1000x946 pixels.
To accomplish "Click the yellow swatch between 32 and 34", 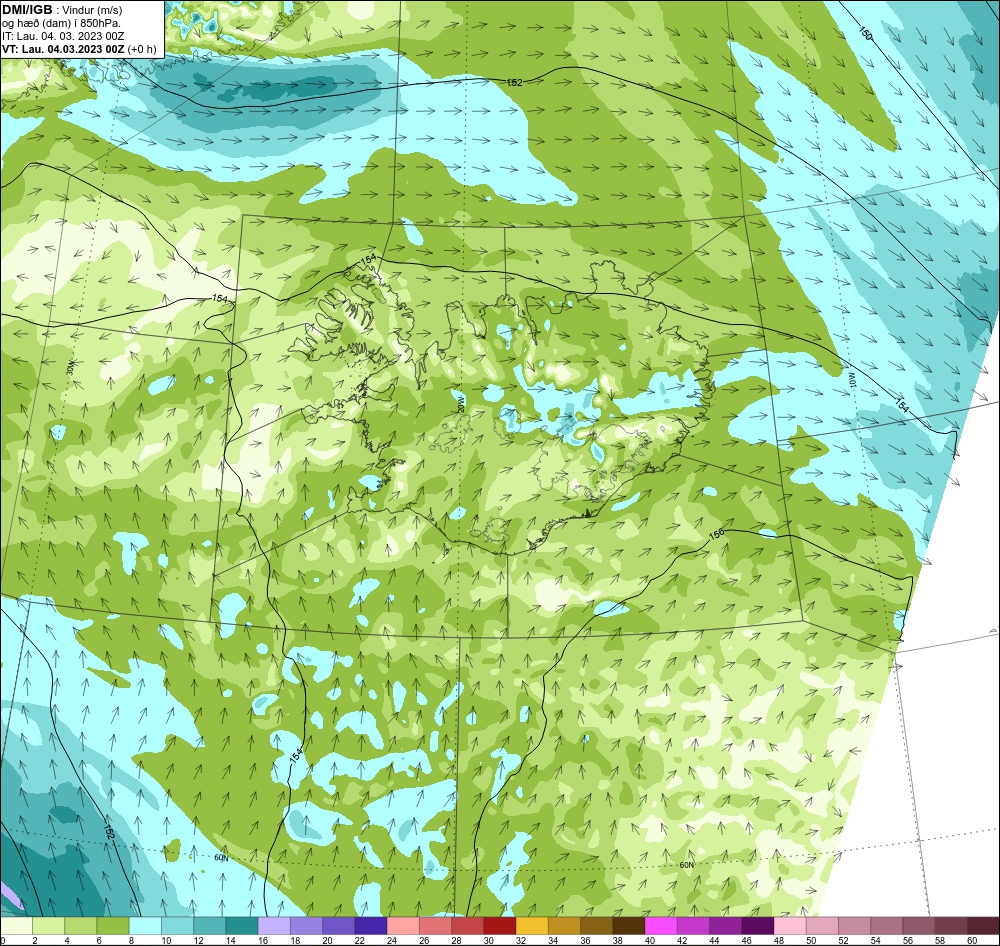I will pos(533,925).
